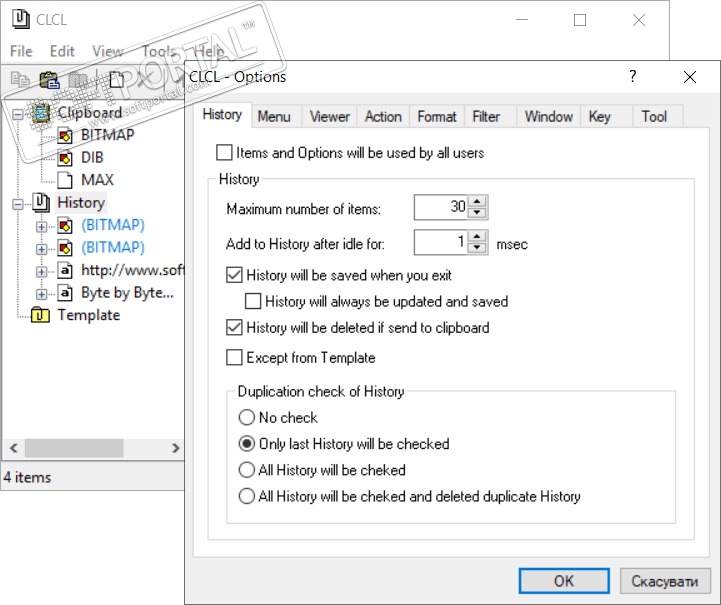Switch to the Menu tab
This screenshot has width=721, height=605.
pyautogui.click(x=274, y=116)
